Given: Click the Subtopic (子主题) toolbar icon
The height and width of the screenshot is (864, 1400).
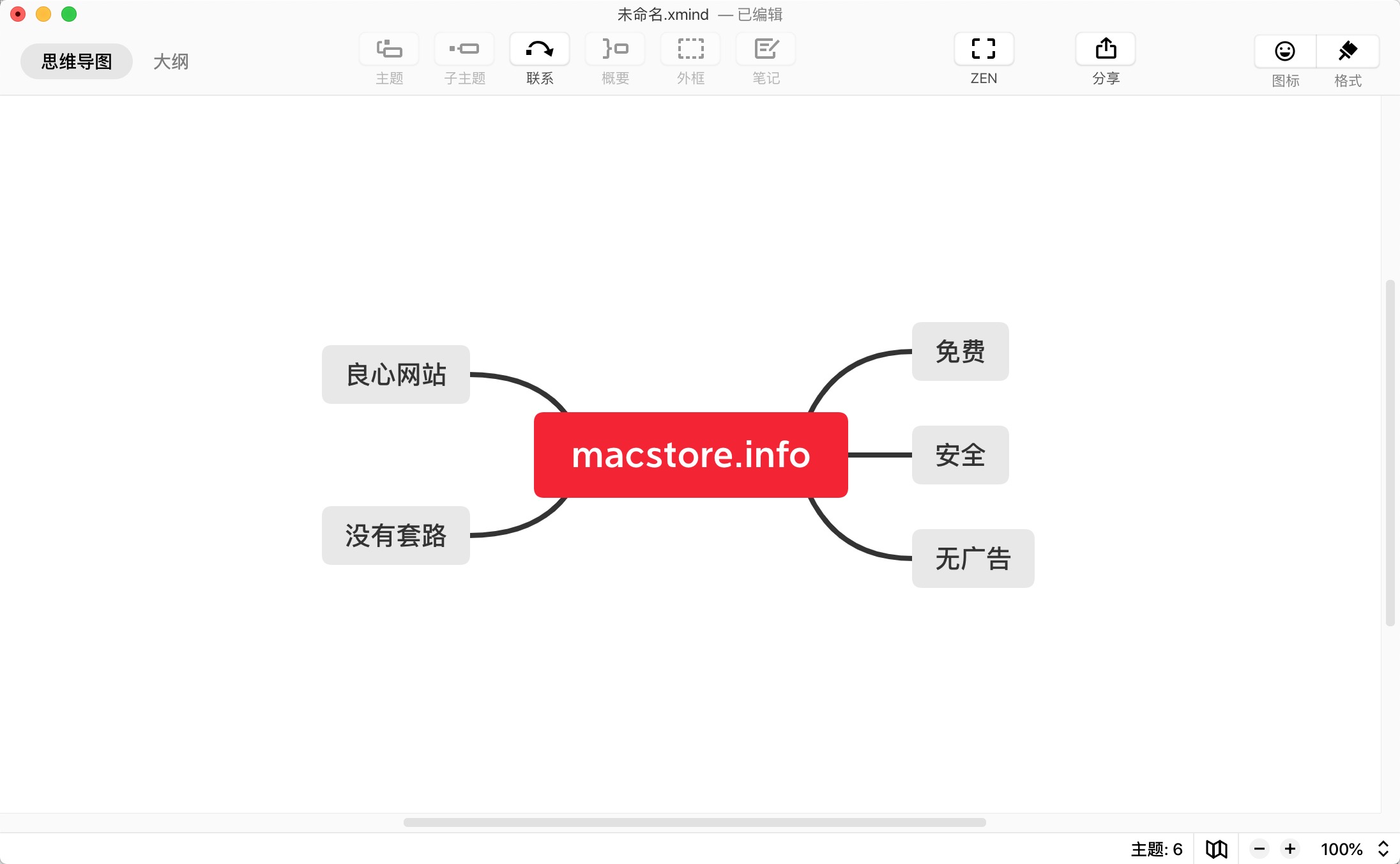Looking at the screenshot, I should coord(464,49).
